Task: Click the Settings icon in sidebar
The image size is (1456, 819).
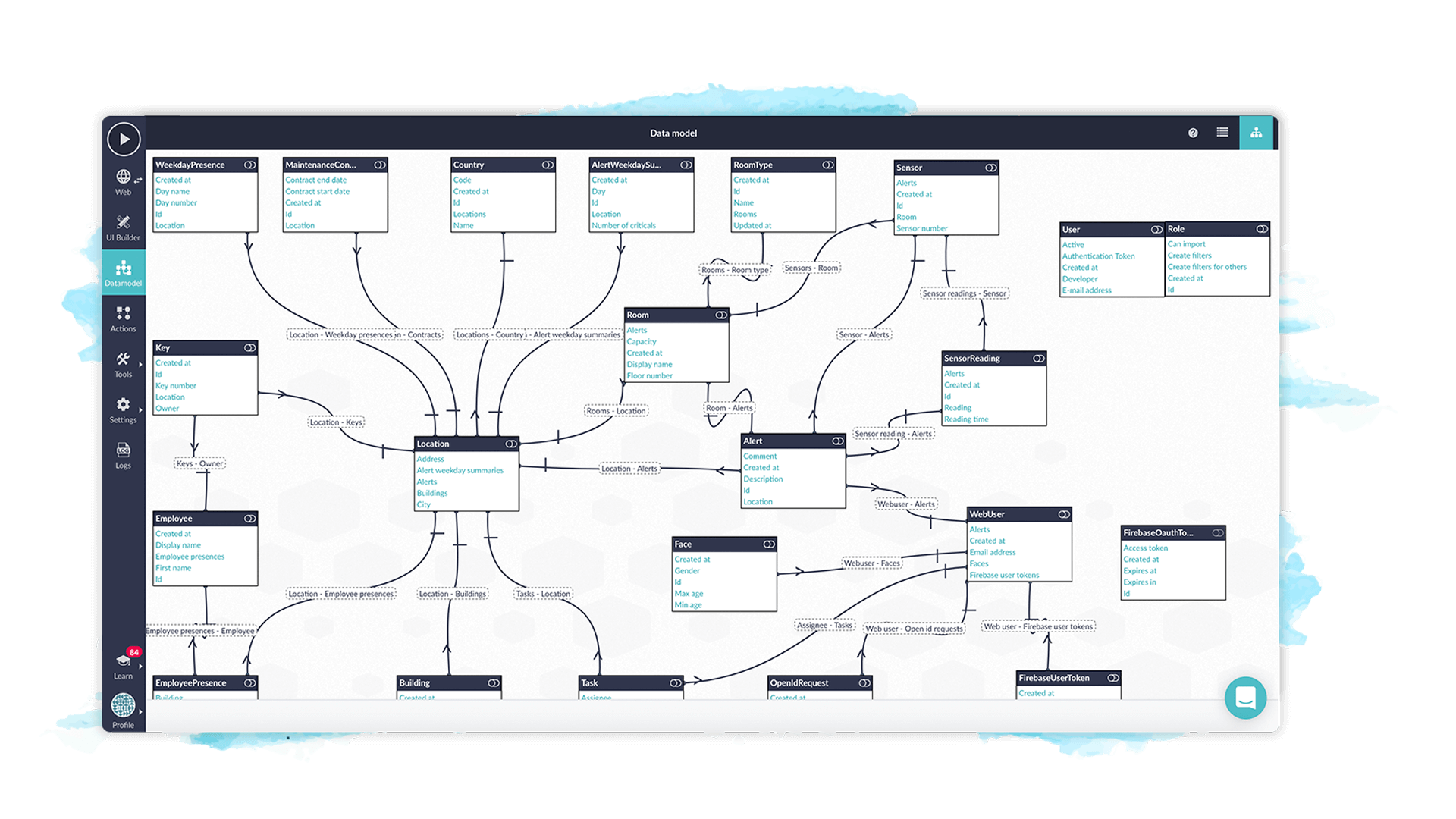Action: [122, 404]
